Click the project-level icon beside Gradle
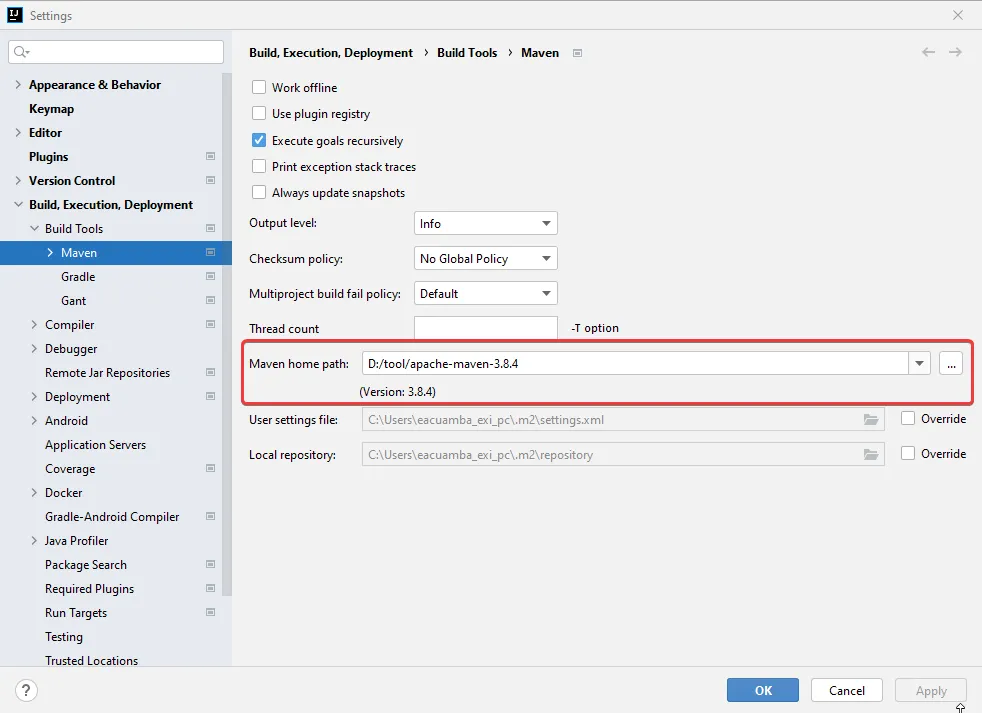Image resolution: width=982 pixels, height=713 pixels. pyautogui.click(x=210, y=276)
